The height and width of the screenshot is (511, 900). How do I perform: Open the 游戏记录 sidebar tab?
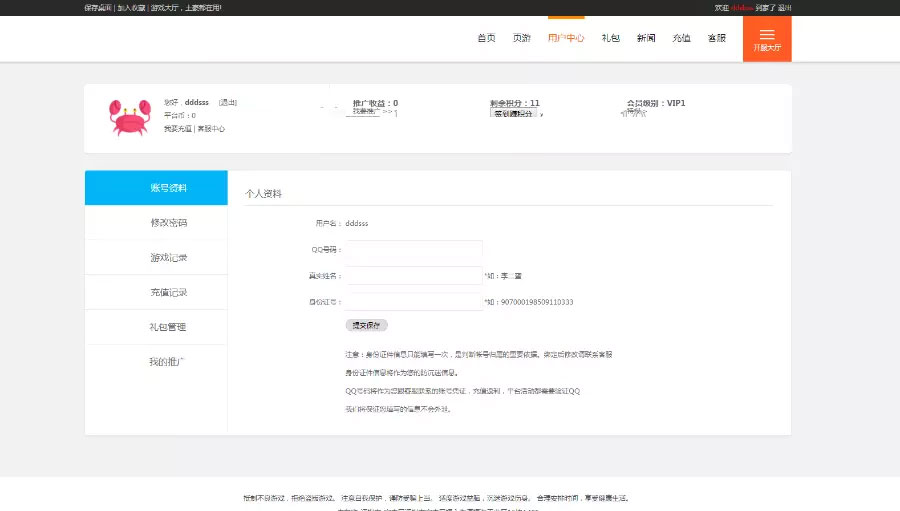click(x=157, y=258)
